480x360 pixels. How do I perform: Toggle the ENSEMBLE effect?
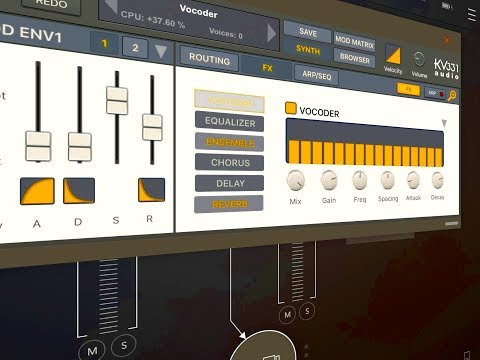[x=230, y=142]
